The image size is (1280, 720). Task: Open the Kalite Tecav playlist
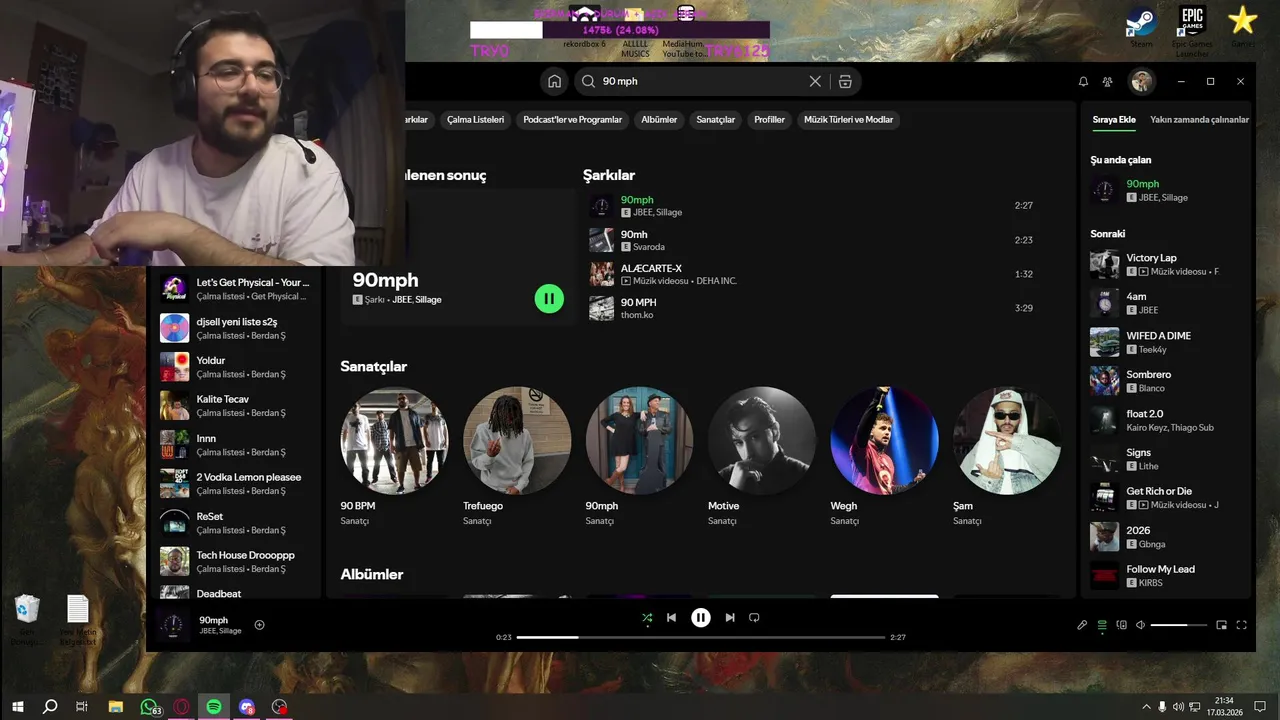pos(235,406)
